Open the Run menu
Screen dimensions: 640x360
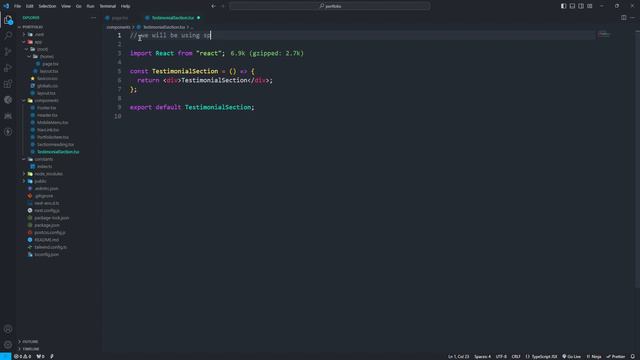coord(90,6)
